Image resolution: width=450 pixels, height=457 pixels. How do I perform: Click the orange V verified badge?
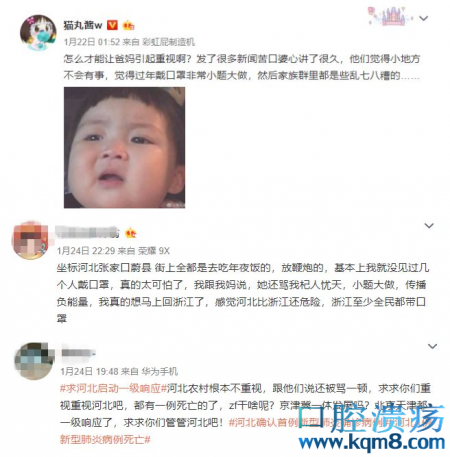[x=112, y=25]
